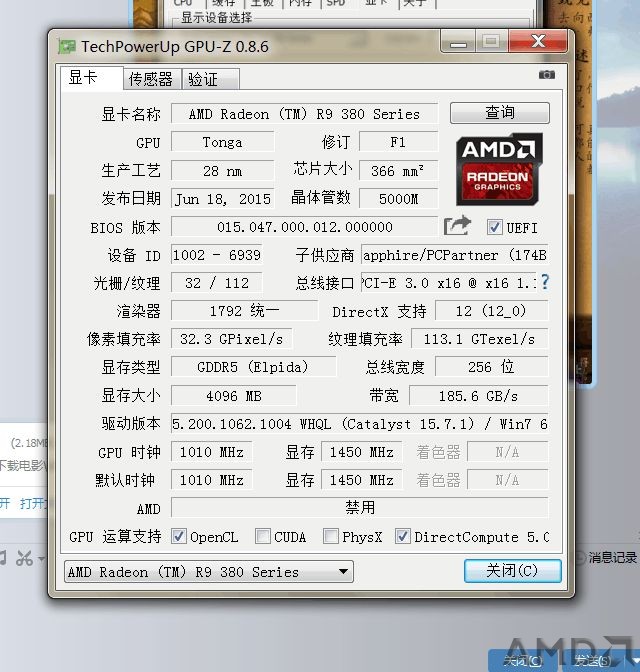Click the GPU 时钟 1010 MHz value
The height and width of the screenshot is (672, 640).
tap(212, 452)
